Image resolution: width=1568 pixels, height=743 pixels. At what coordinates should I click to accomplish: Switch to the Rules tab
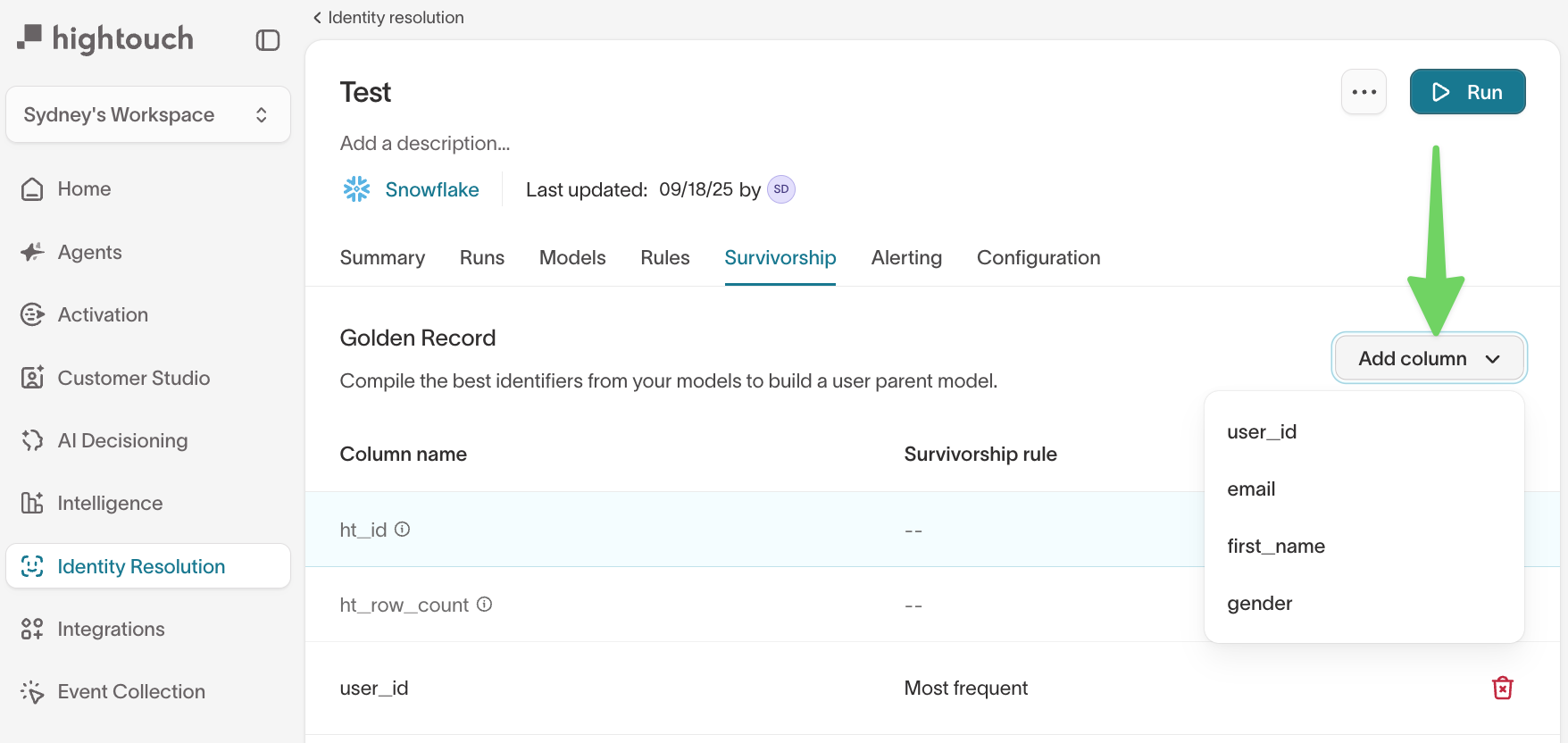click(664, 257)
